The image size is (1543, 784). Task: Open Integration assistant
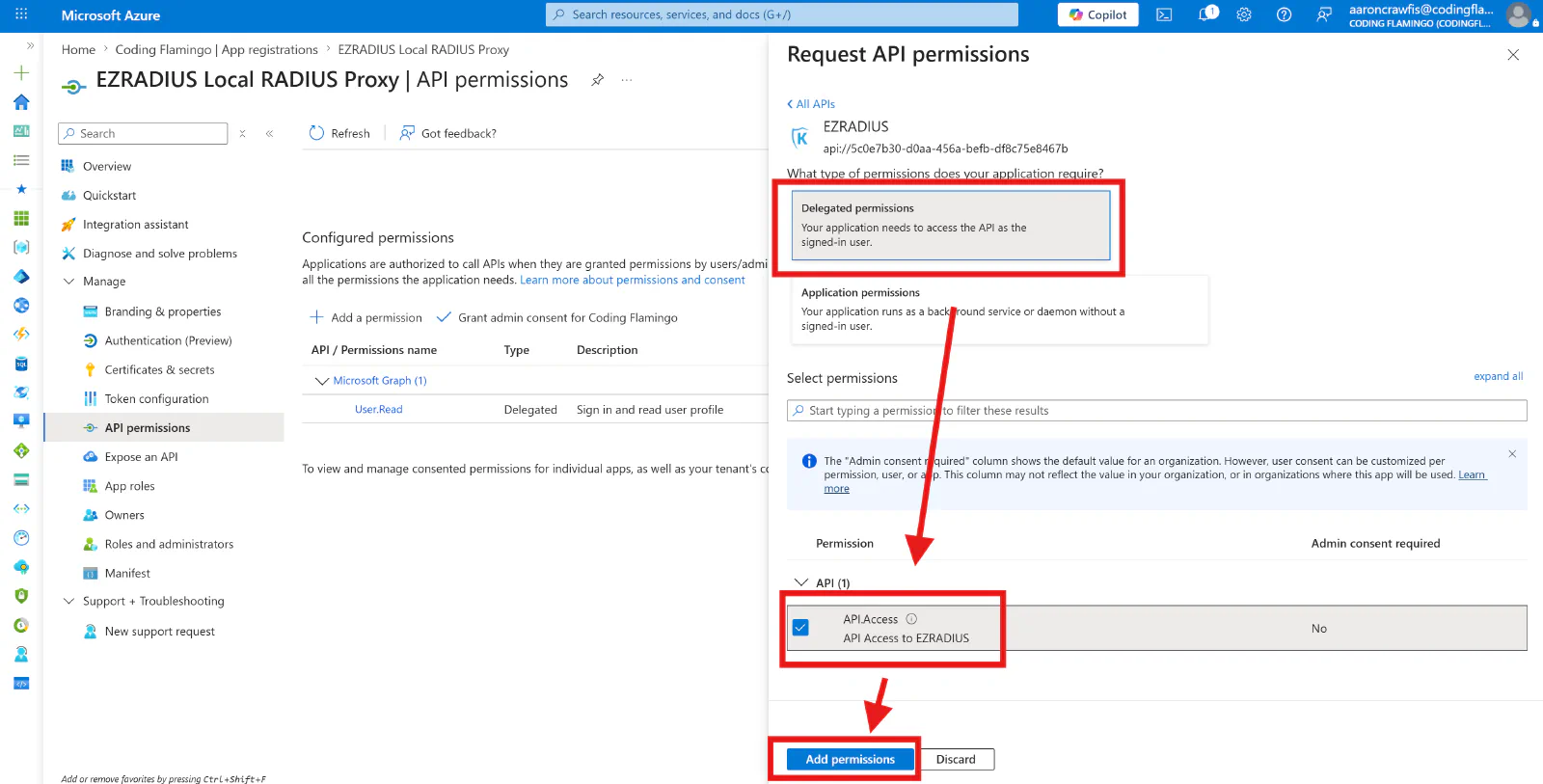[x=135, y=224]
